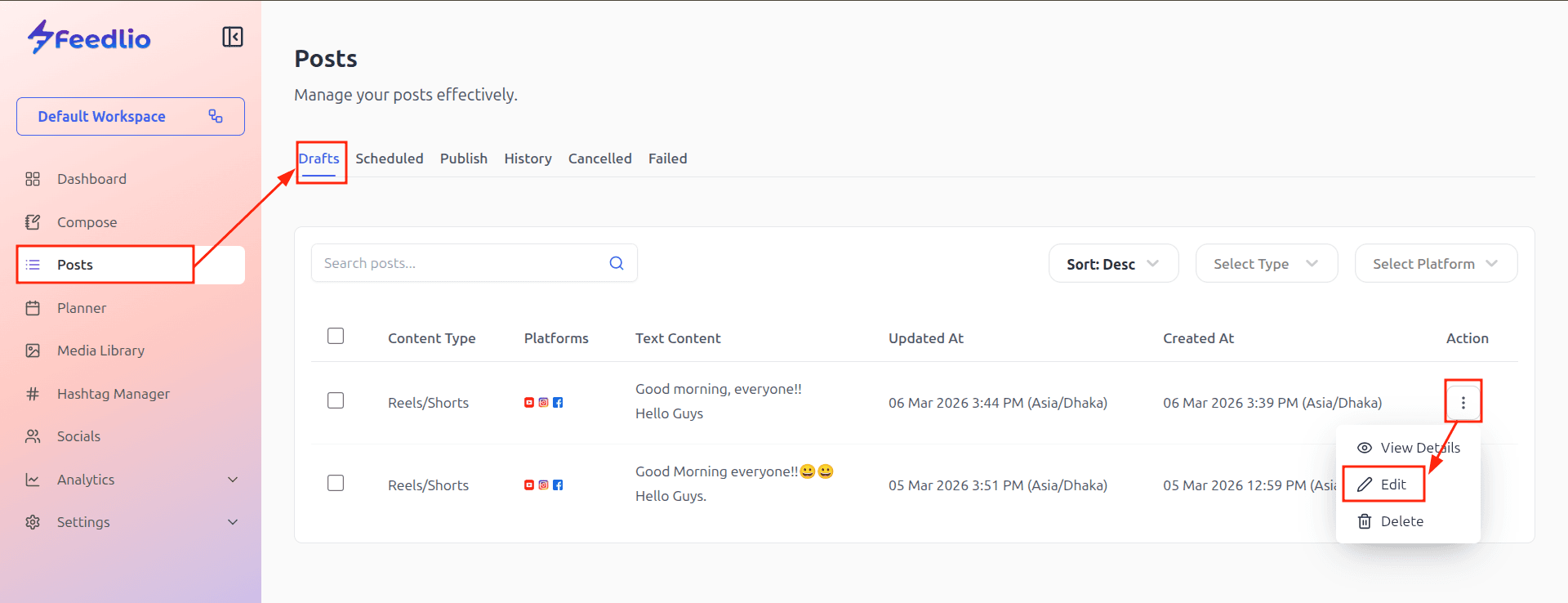Click the workspace switcher icon

(216, 116)
